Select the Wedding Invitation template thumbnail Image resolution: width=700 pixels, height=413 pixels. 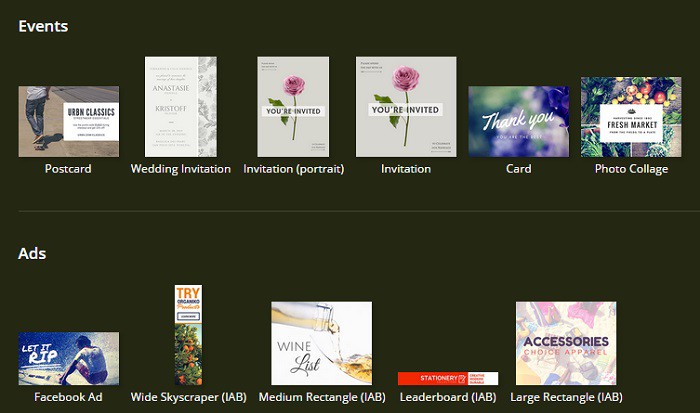[x=180, y=107]
